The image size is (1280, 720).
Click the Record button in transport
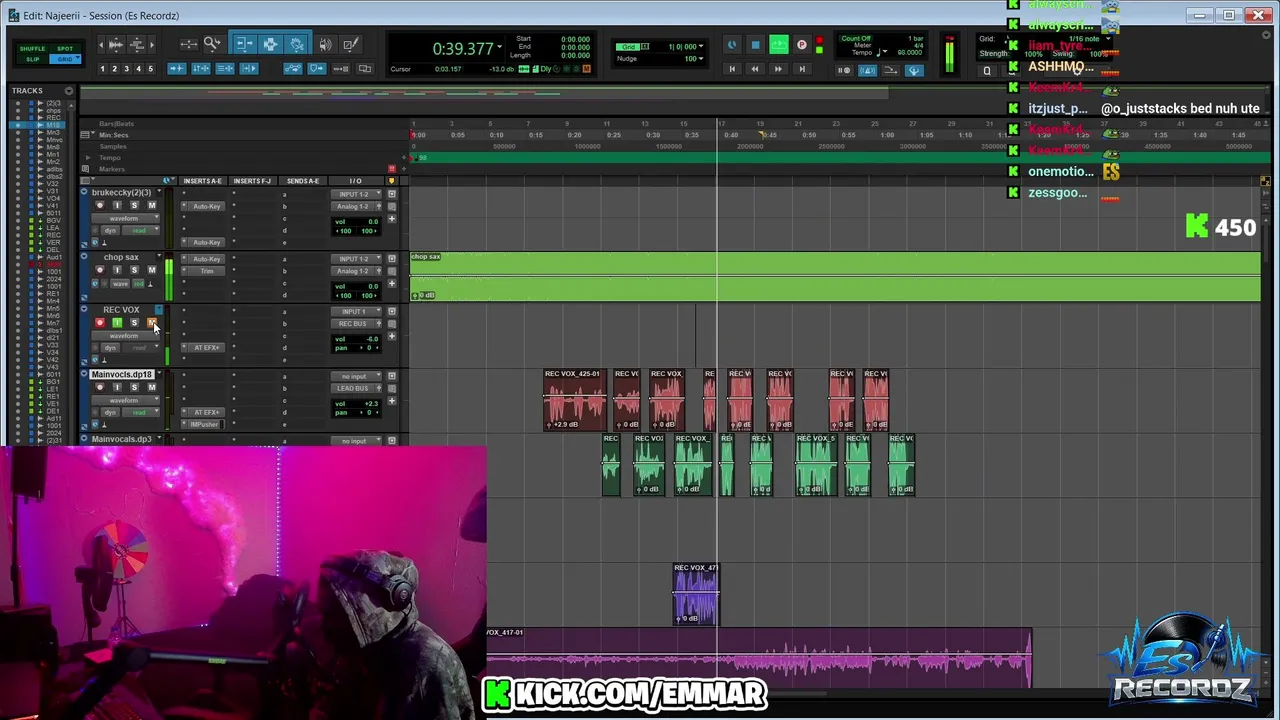click(x=801, y=45)
